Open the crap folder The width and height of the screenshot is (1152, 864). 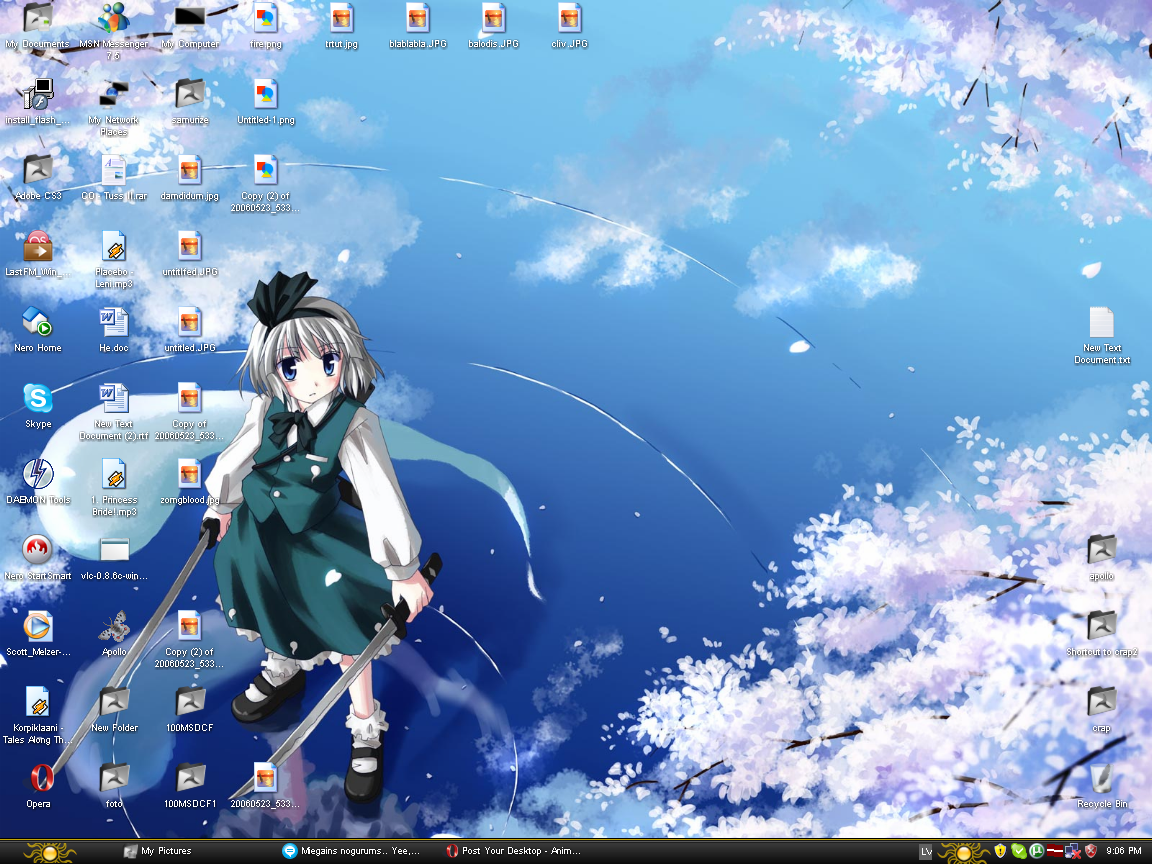1101,709
